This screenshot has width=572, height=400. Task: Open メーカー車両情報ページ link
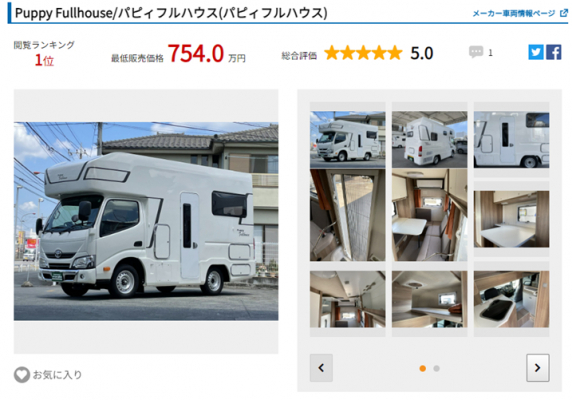point(514,13)
